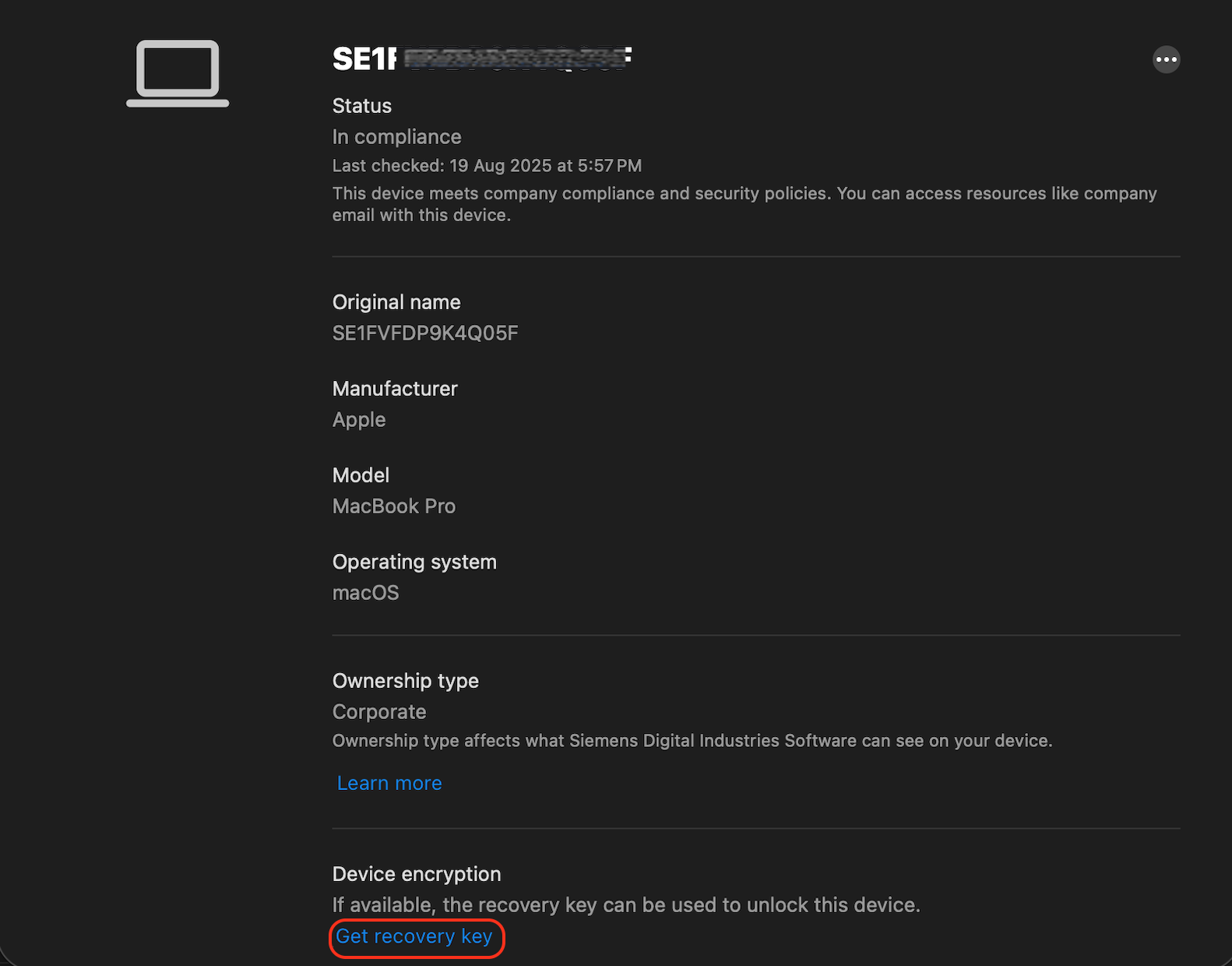Open the Get recovery key link
This screenshot has height=966, width=1232.
pos(414,936)
